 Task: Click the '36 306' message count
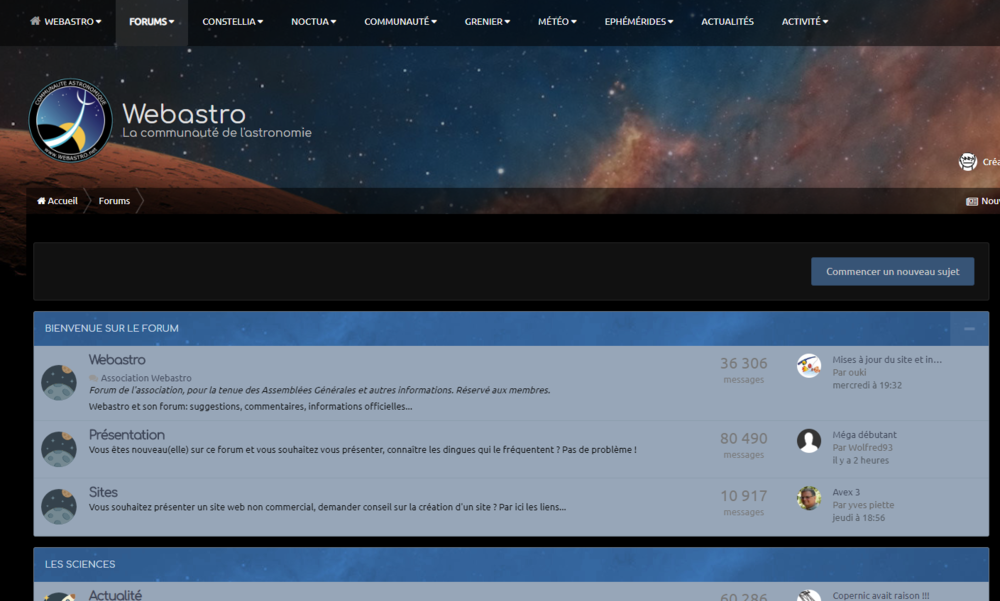(744, 364)
